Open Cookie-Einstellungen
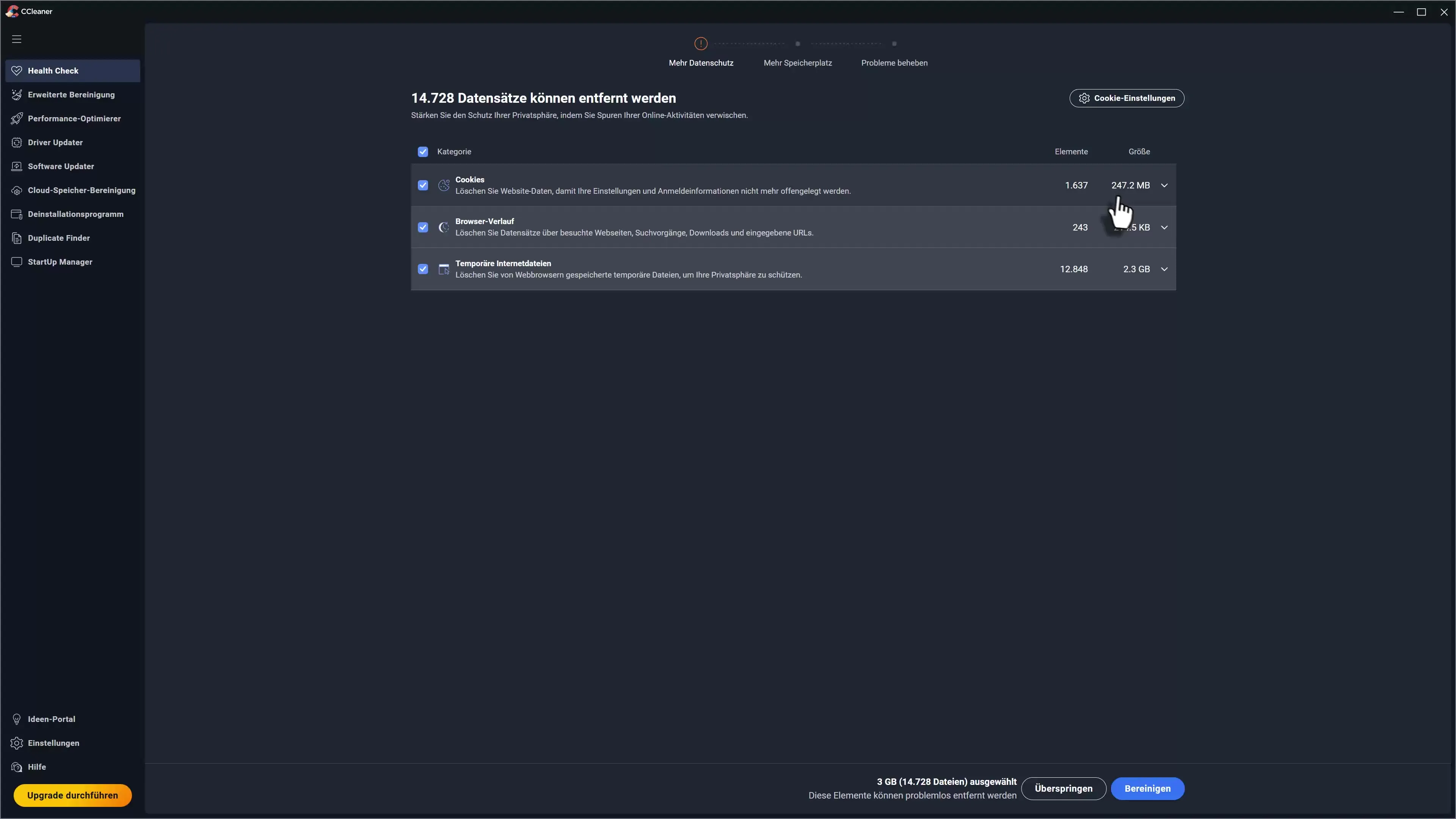This screenshot has height=819, width=1456. (1127, 98)
